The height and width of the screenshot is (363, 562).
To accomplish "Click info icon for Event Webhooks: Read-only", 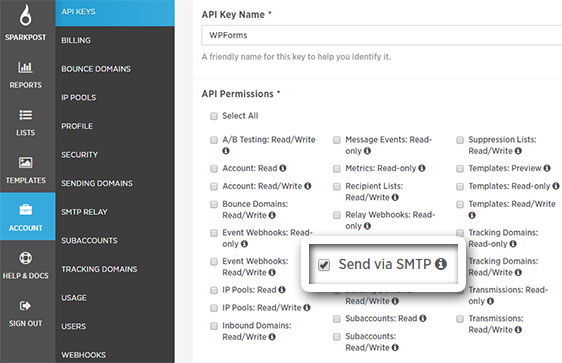I will click(x=244, y=244).
